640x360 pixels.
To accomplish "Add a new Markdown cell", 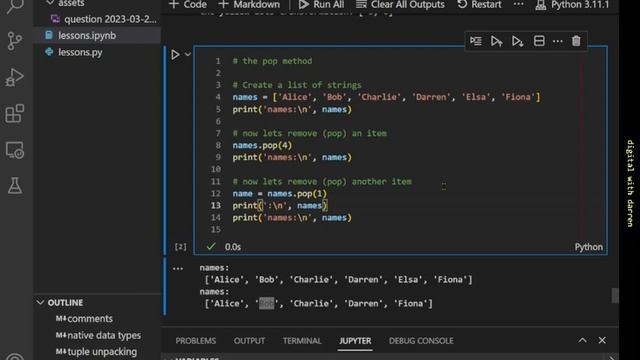I will (x=249, y=4).
